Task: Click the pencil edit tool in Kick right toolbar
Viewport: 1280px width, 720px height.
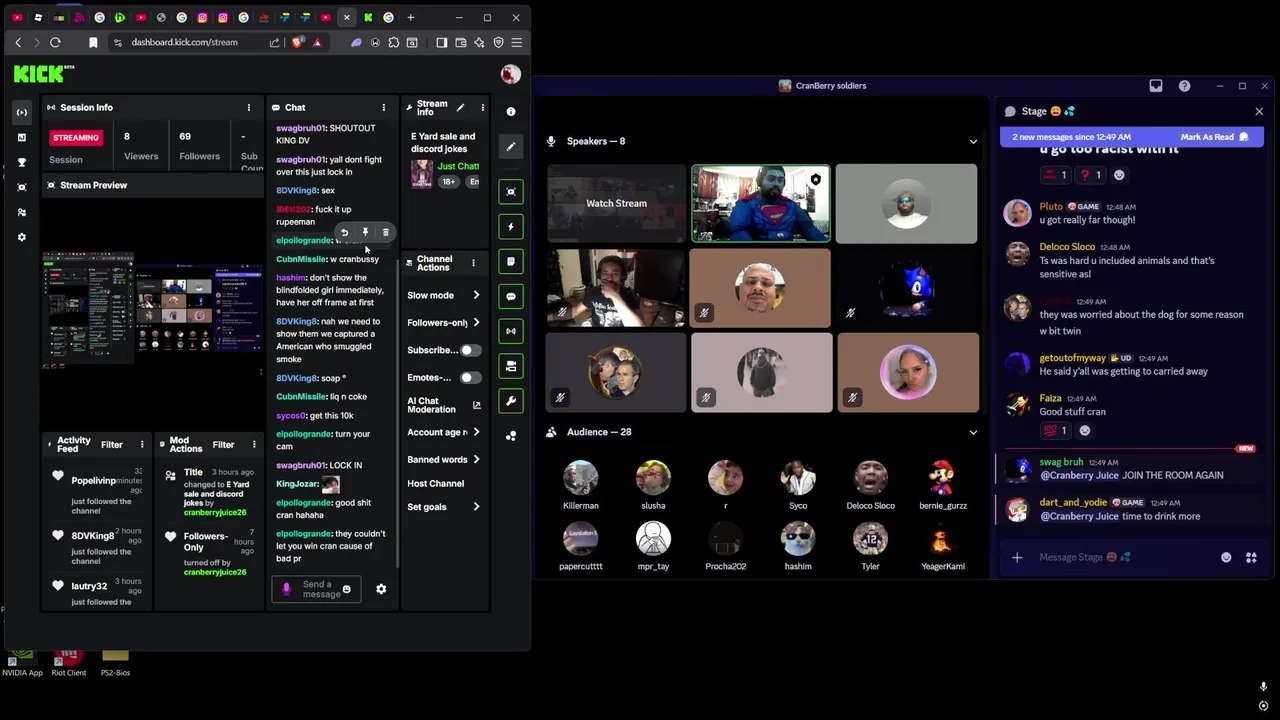Action: (511, 146)
